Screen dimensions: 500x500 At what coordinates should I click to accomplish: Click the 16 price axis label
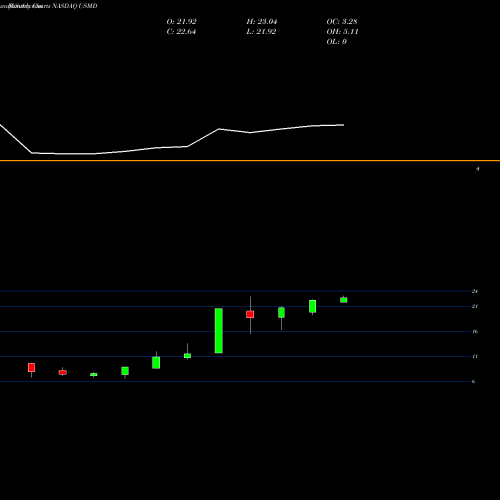point(475,331)
